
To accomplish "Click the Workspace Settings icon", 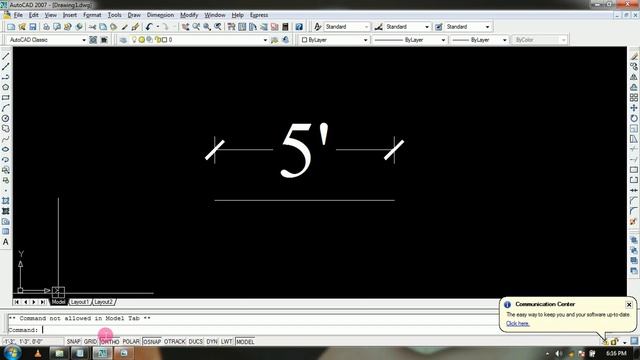I will (x=93, y=40).
